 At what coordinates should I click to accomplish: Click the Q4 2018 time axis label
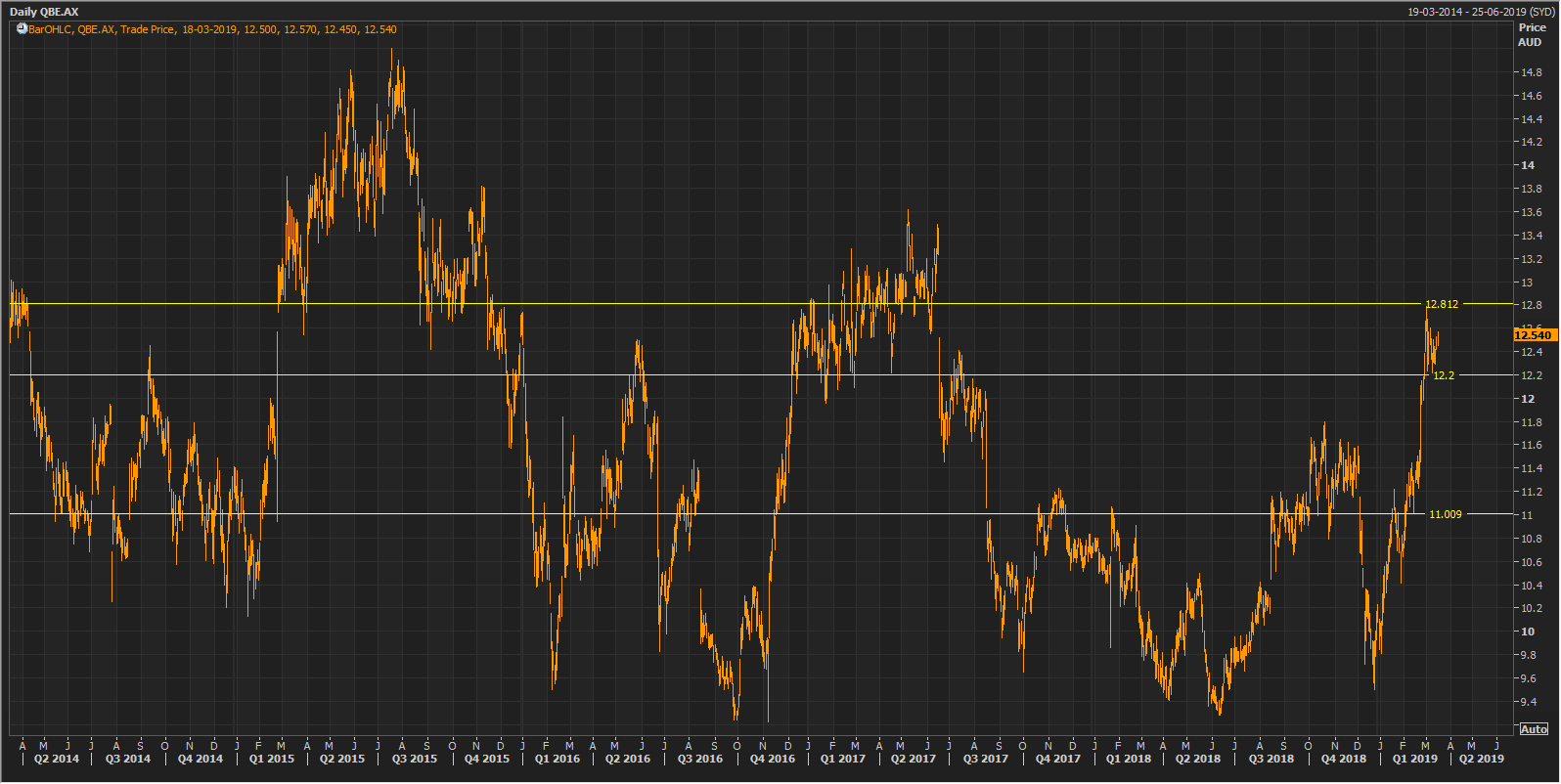[1344, 759]
